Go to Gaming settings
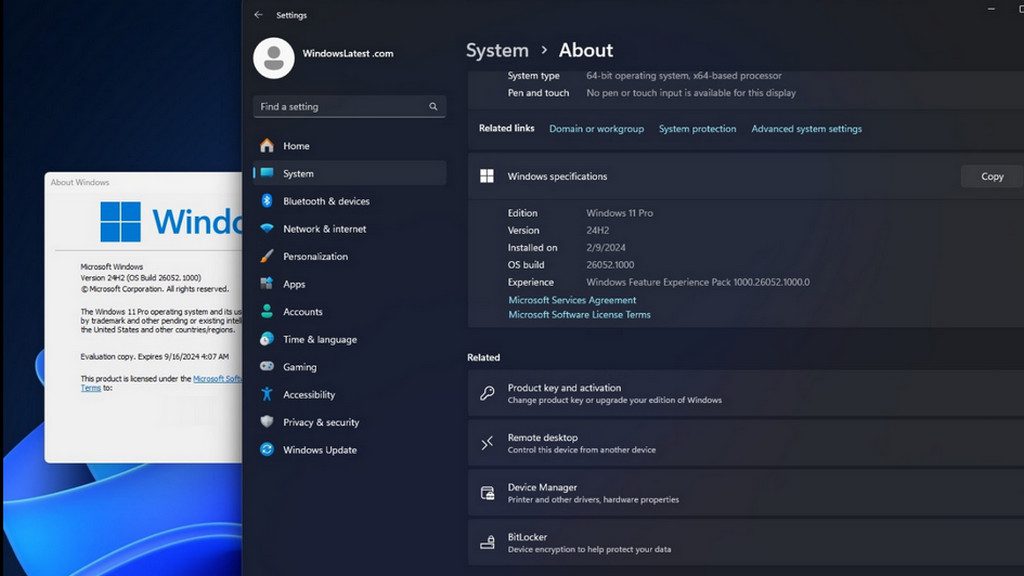 [349, 367]
